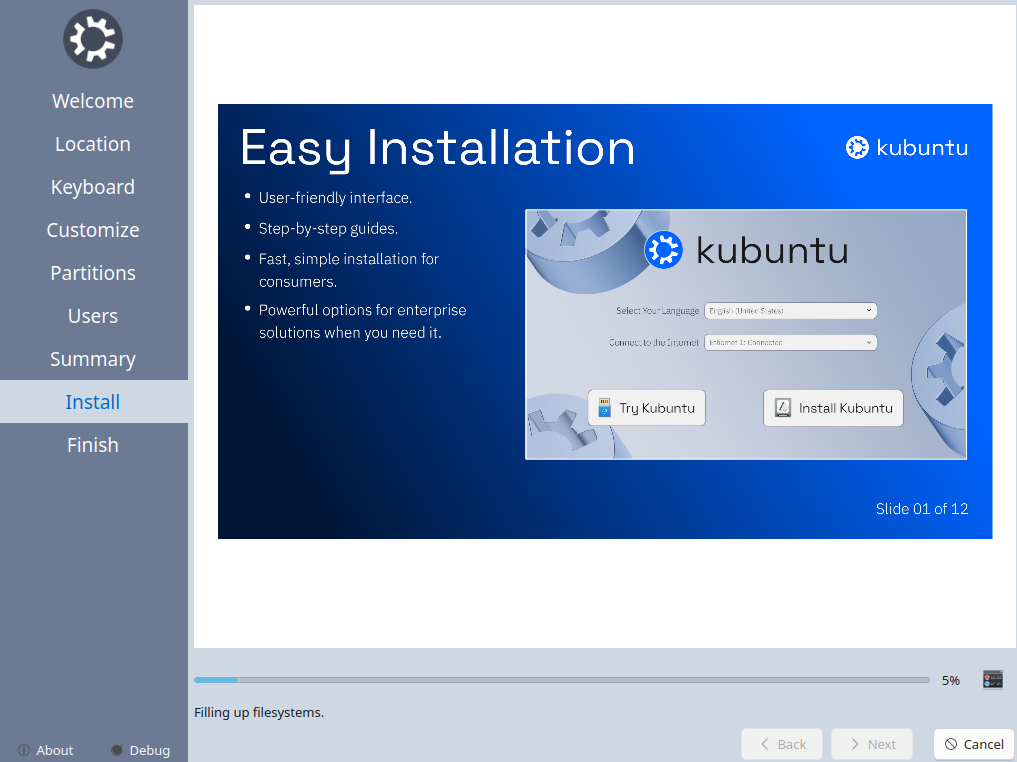Click the installation progress bar
1017x762 pixels.
(x=561, y=680)
